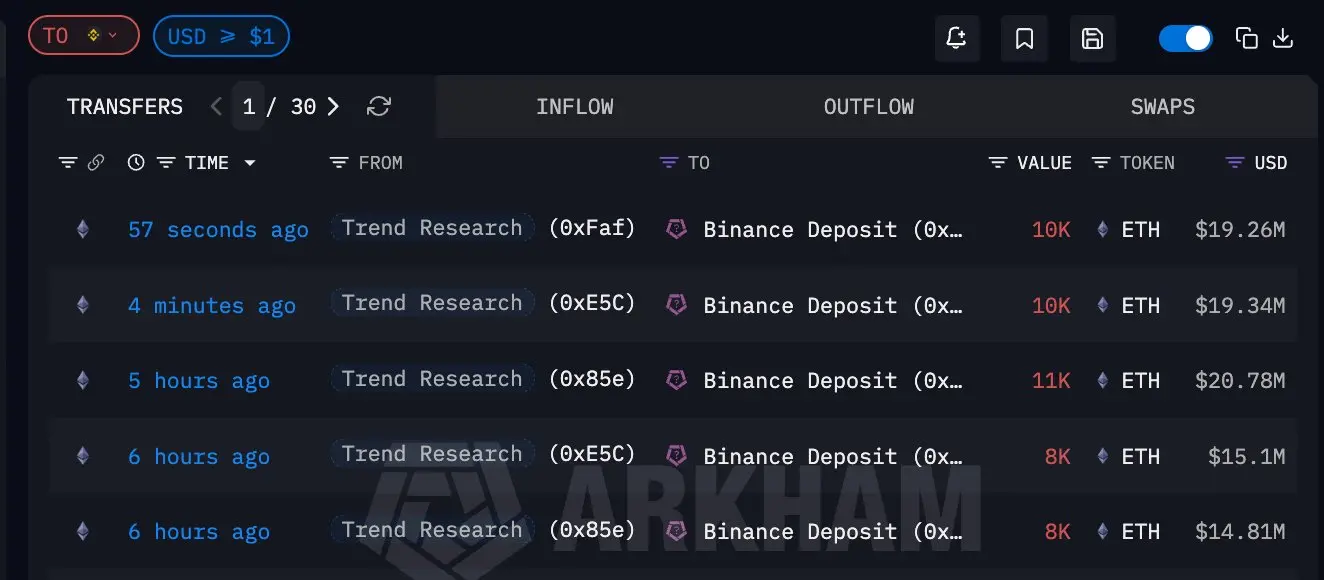Switch to the OUTFLOW tab

(x=868, y=106)
